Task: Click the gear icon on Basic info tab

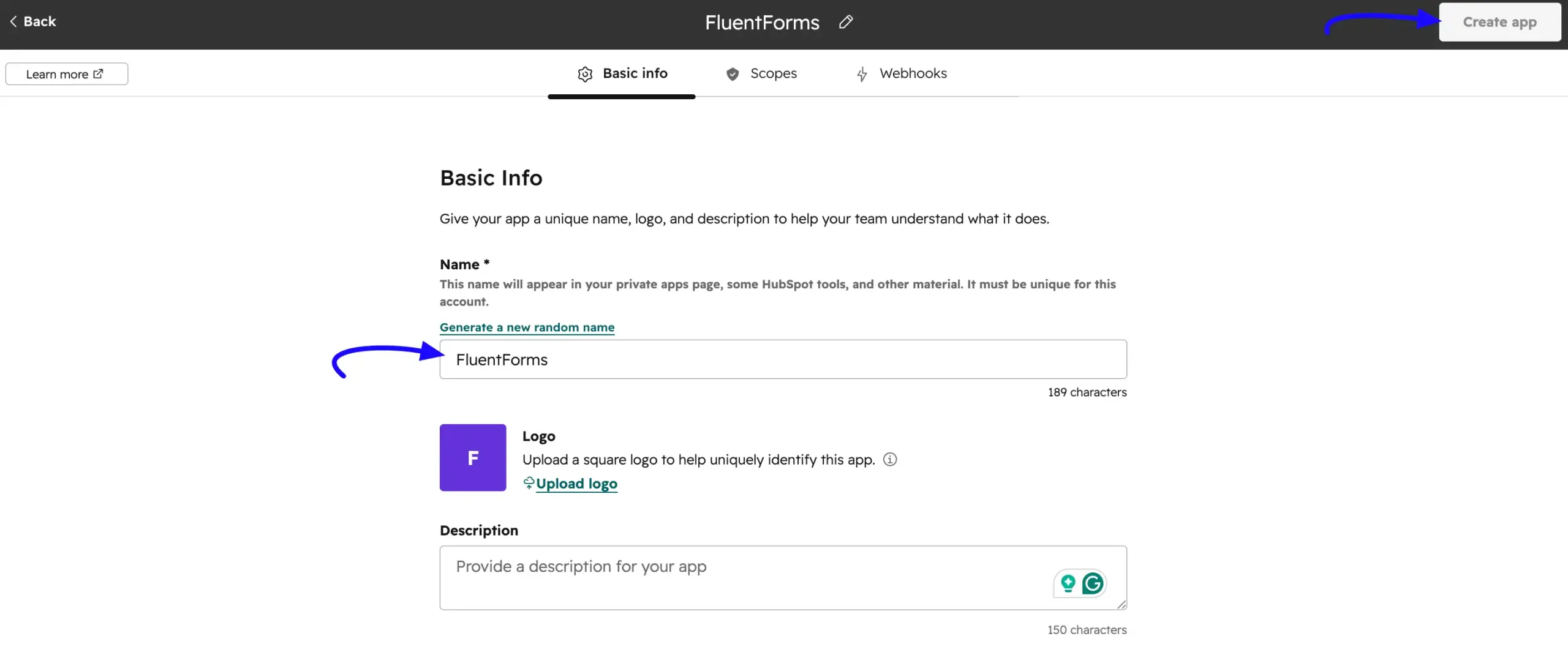Action: click(x=585, y=74)
